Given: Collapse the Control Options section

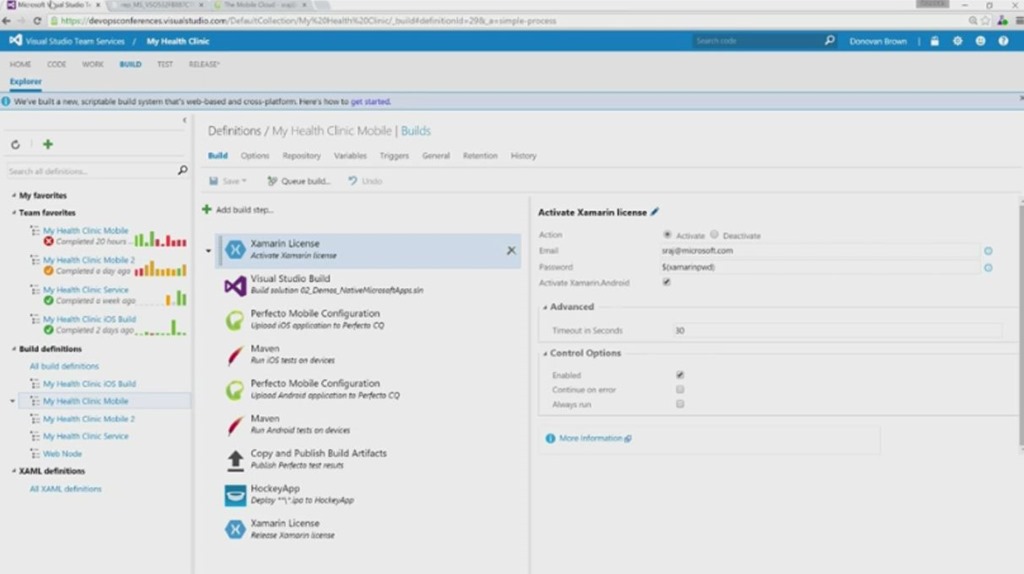Looking at the screenshot, I should click(545, 353).
